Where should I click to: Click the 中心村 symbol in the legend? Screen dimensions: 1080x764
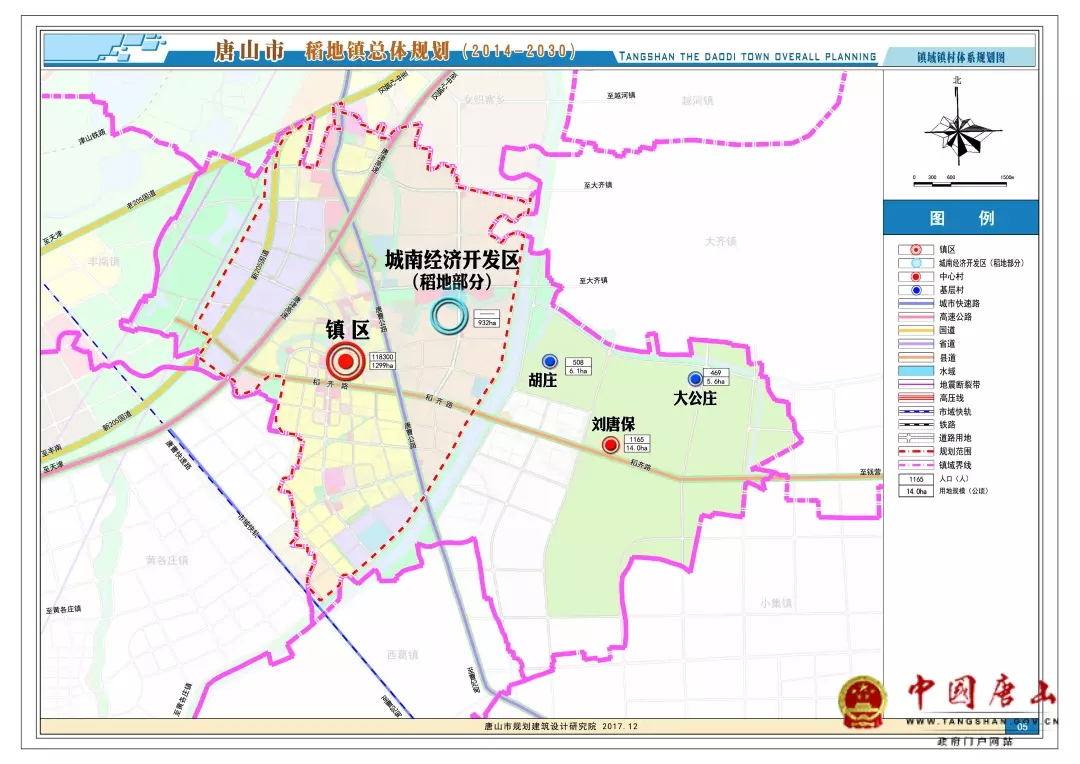pyautogui.click(x=915, y=276)
